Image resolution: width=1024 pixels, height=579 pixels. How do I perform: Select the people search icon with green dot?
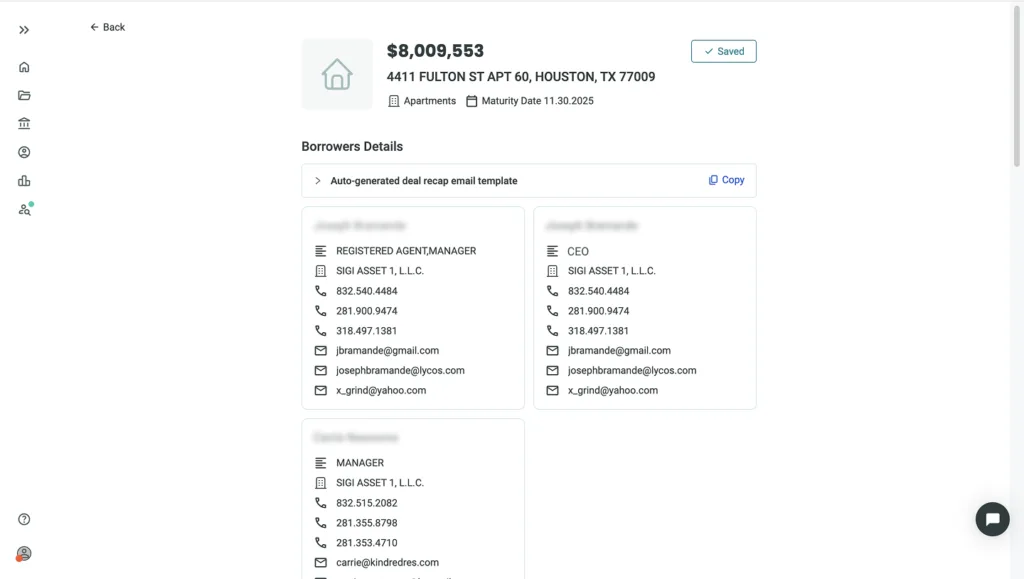(23, 210)
